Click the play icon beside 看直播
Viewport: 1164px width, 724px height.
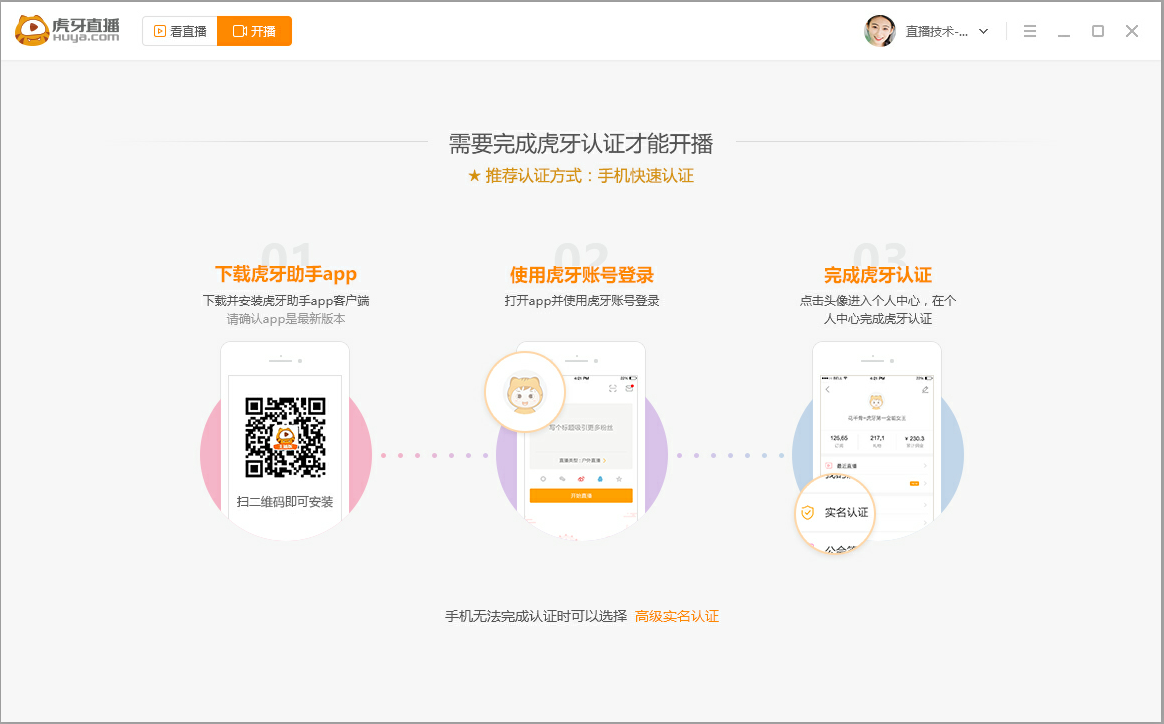pos(158,31)
